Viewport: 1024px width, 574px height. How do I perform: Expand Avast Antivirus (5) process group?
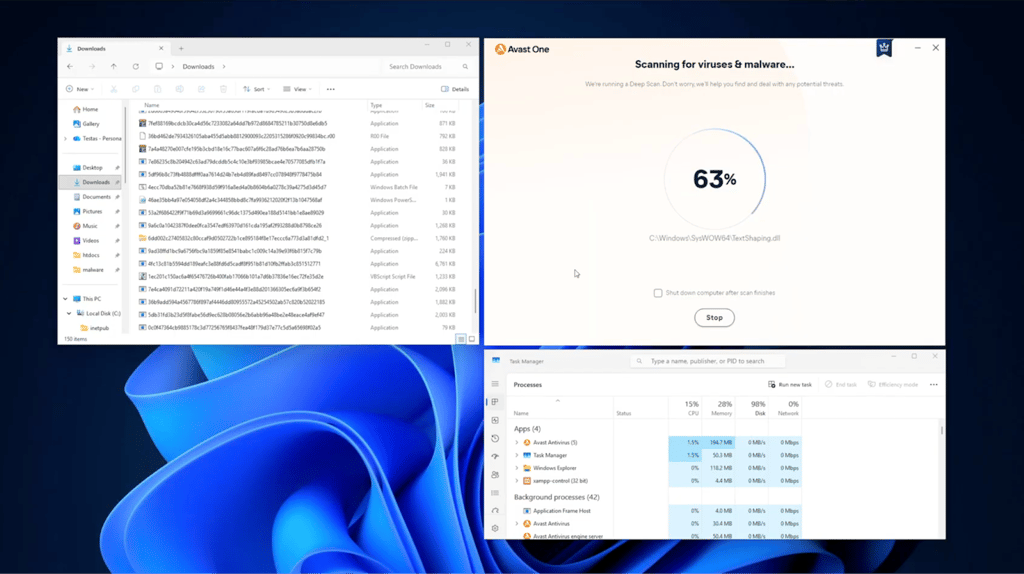pos(517,443)
